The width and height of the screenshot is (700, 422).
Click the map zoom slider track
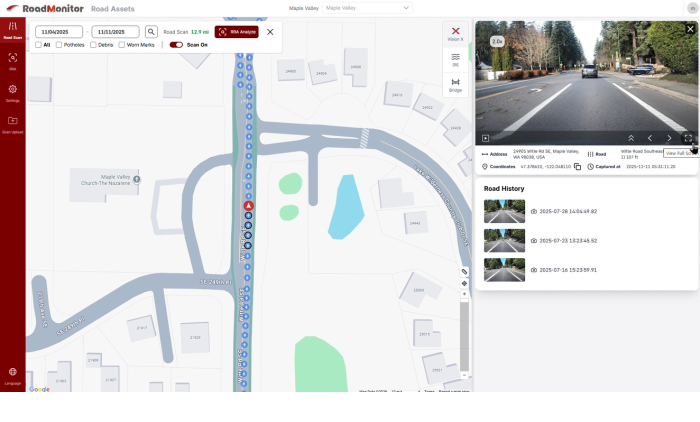(464, 335)
